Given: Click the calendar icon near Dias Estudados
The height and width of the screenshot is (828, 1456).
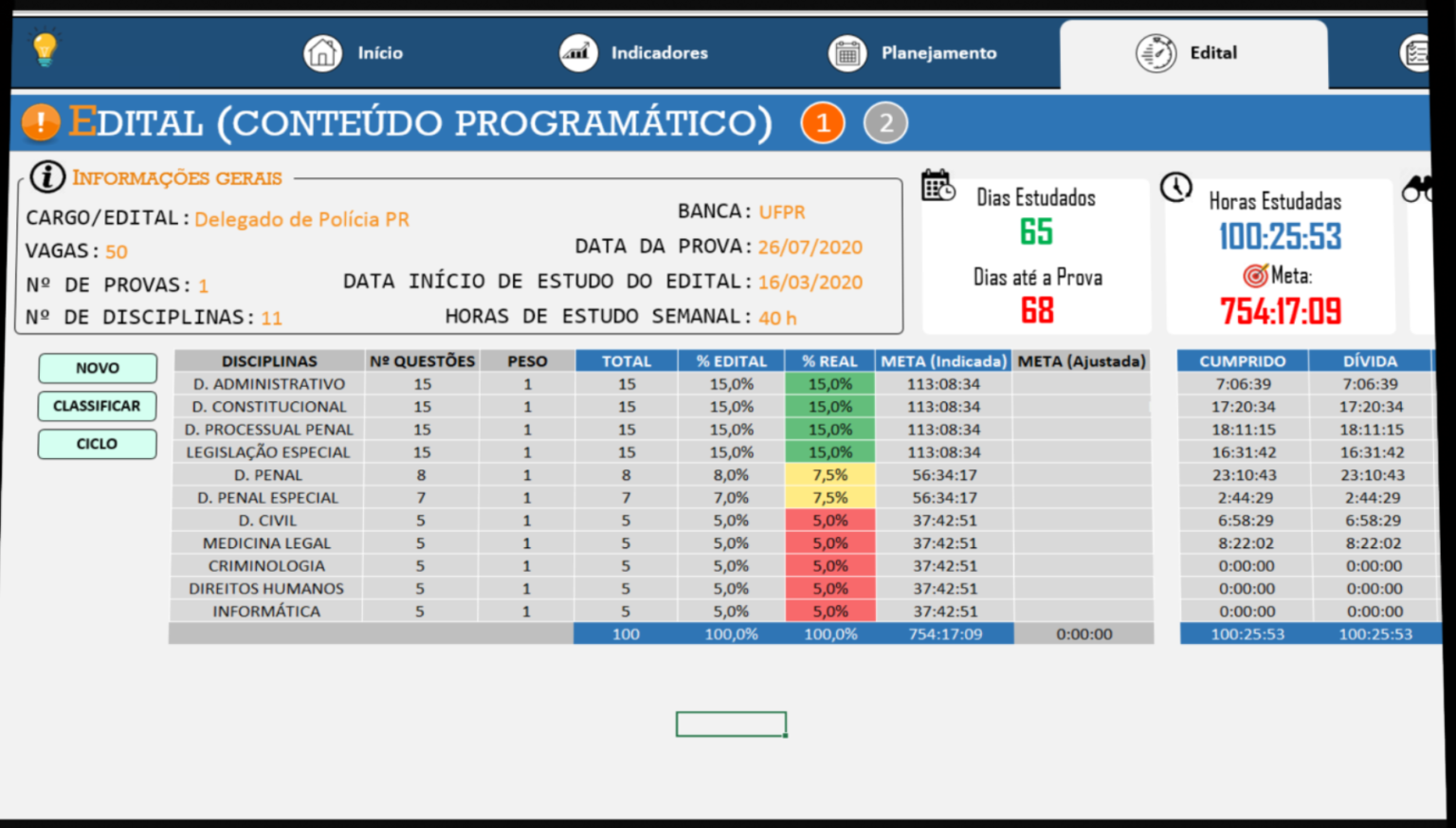Looking at the screenshot, I should [x=937, y=185].
